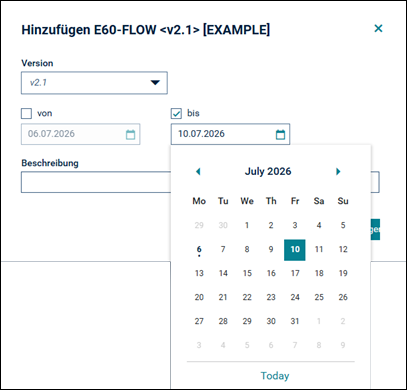
Task: Select July 18 in the calendar
Action: [319, 273]
